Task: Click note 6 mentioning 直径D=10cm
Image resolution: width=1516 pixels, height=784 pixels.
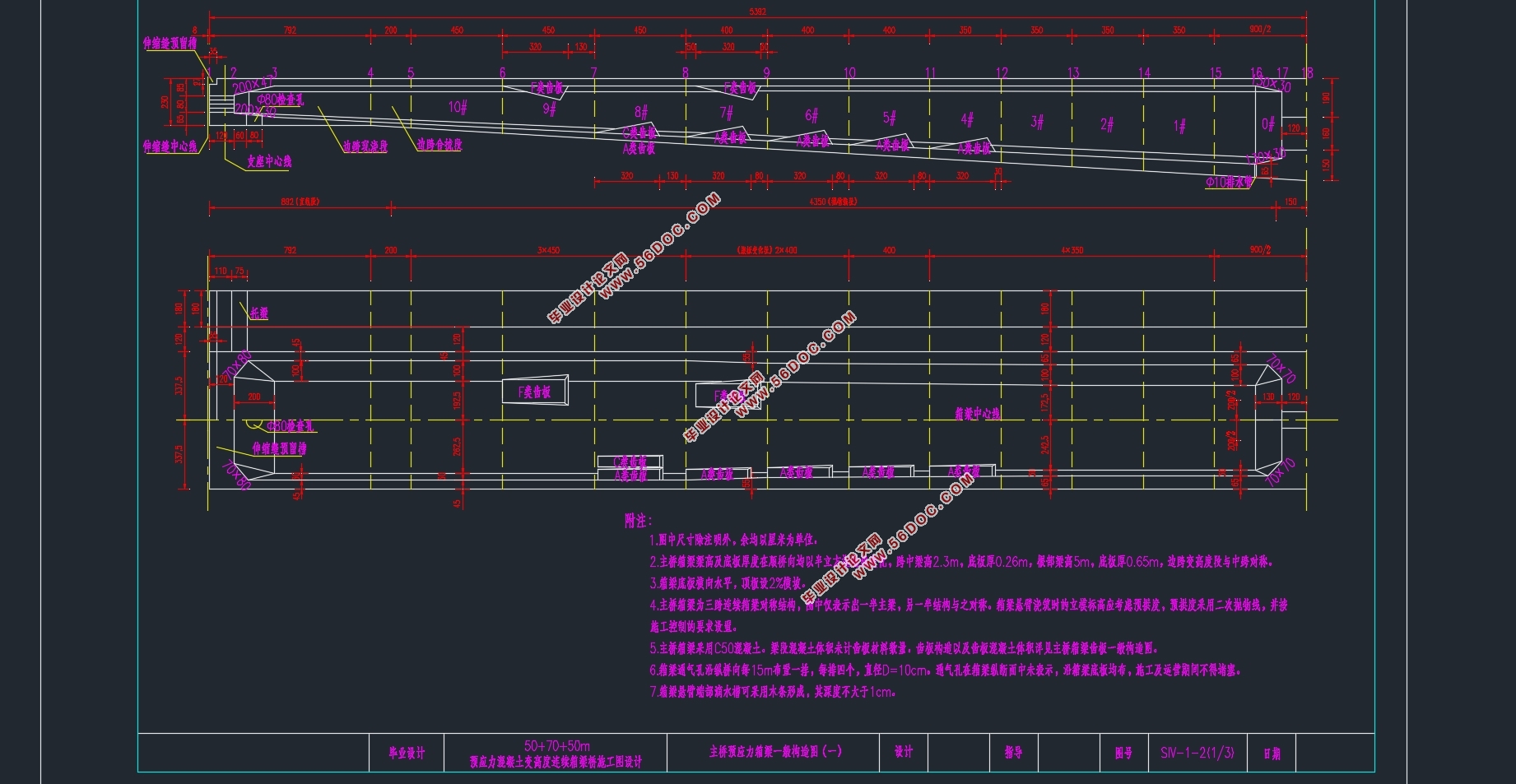Action: click(946, 670)
